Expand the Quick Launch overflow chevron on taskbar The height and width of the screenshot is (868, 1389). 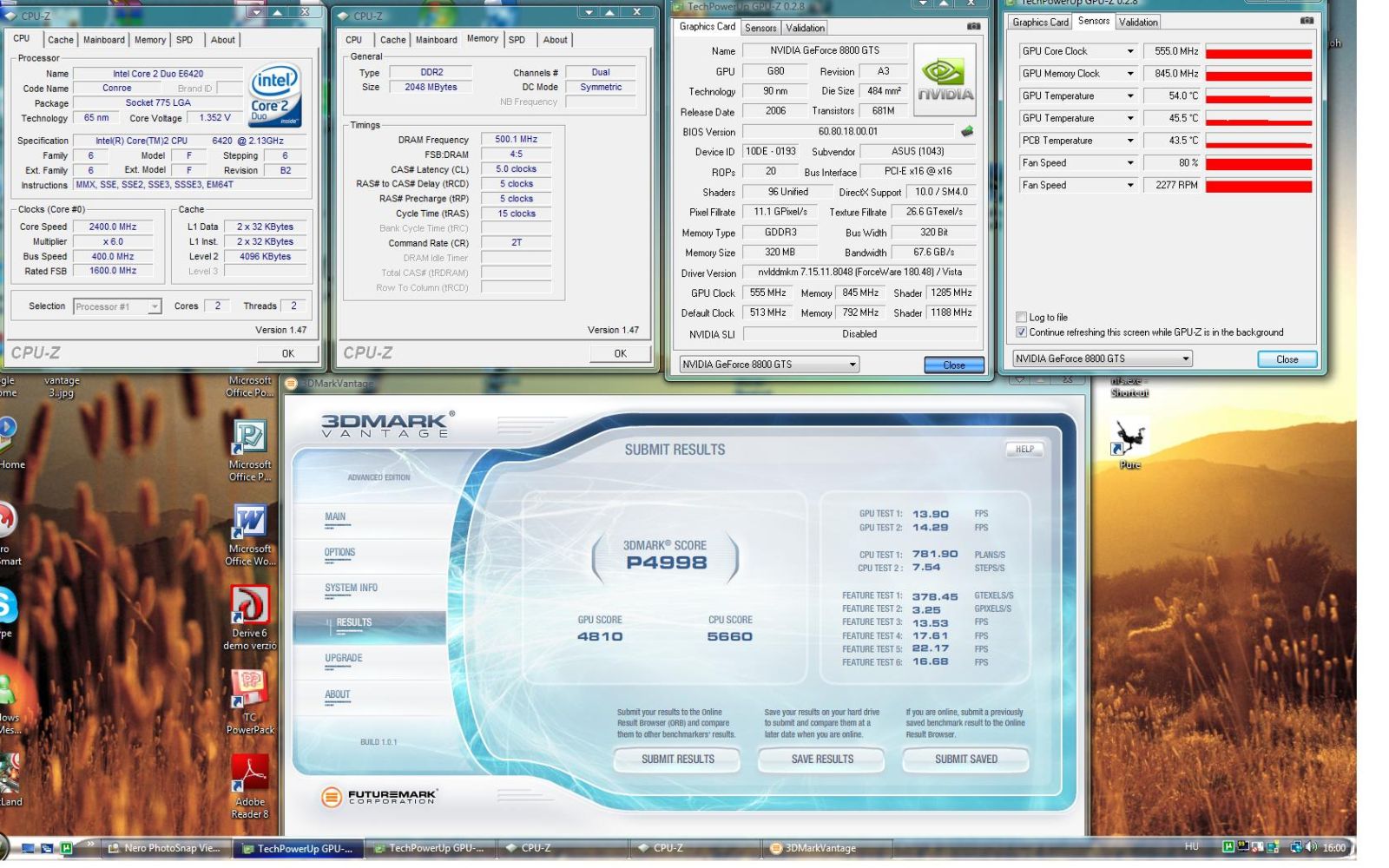point(90,843)
